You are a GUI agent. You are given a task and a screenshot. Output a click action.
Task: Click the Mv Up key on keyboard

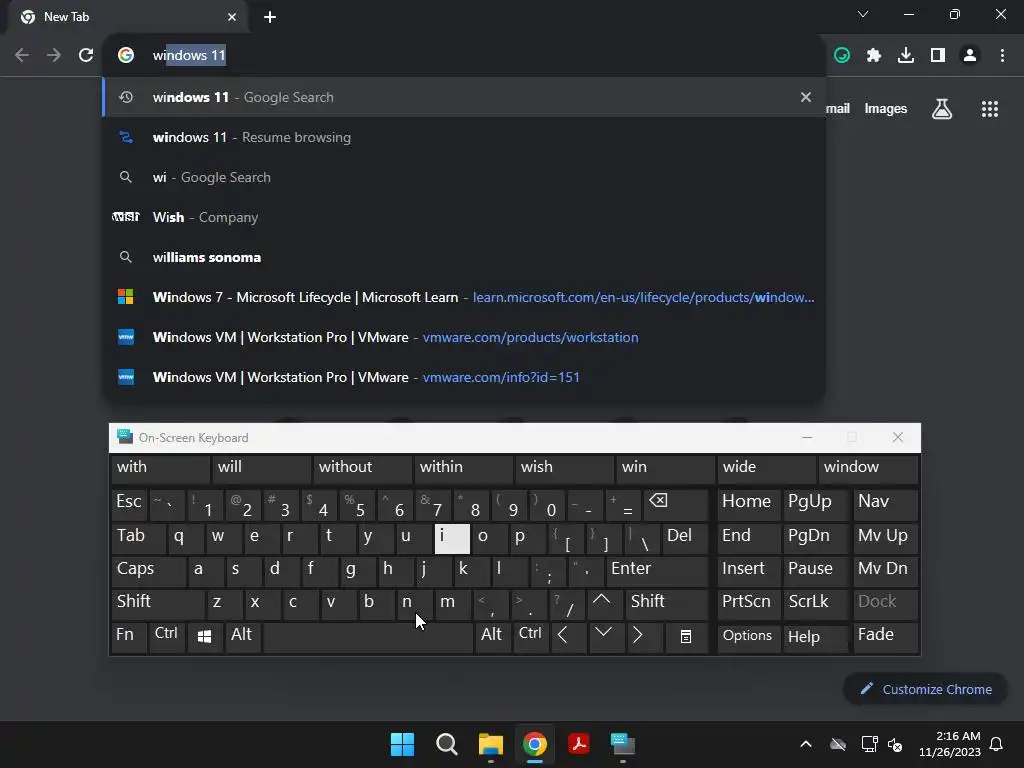click(x=886, y=537)
